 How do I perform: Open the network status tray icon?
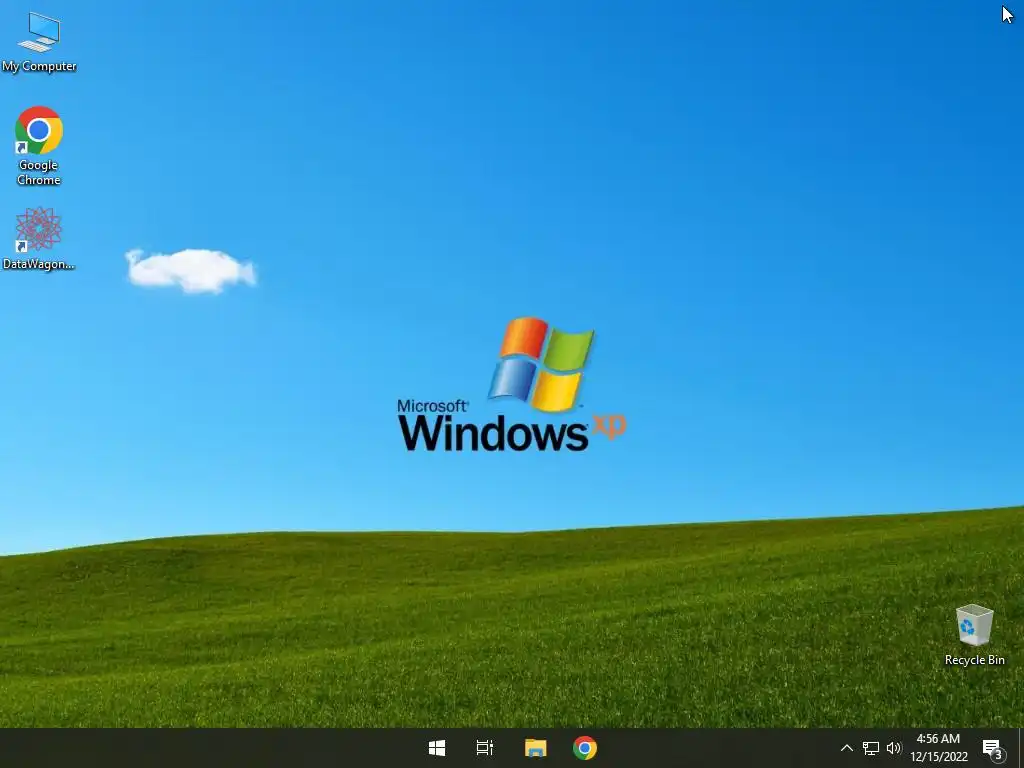coord(871,748)
